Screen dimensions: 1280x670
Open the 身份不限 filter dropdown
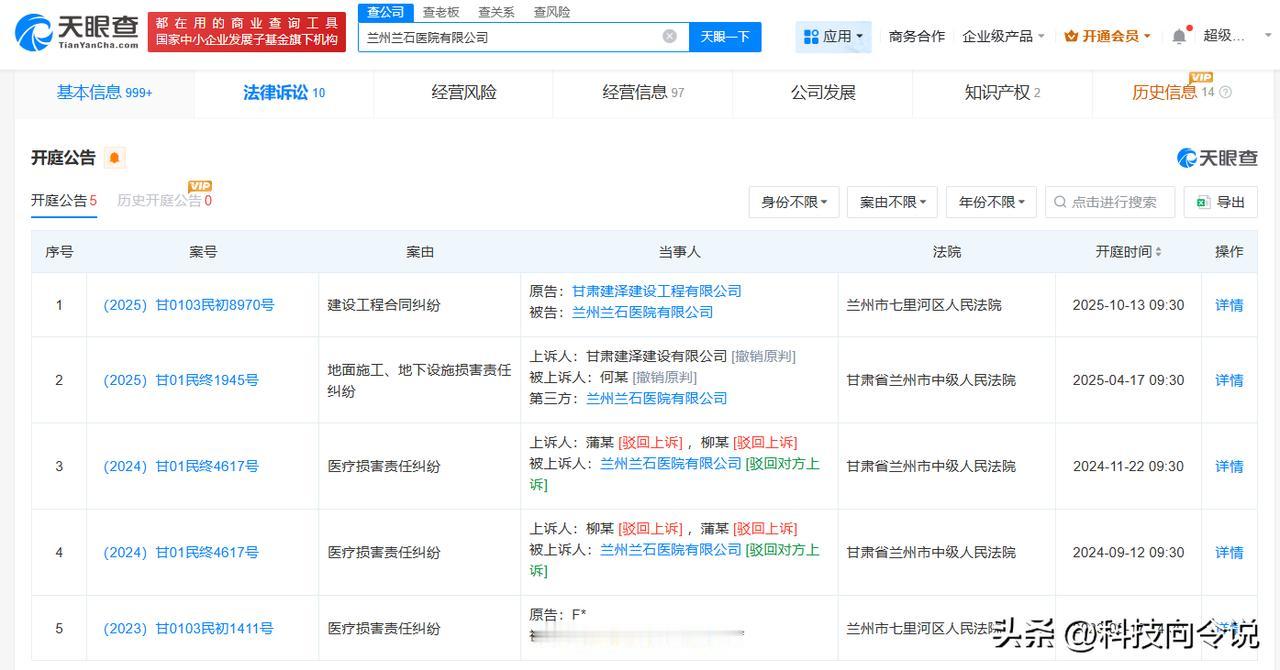click(794, 202)
